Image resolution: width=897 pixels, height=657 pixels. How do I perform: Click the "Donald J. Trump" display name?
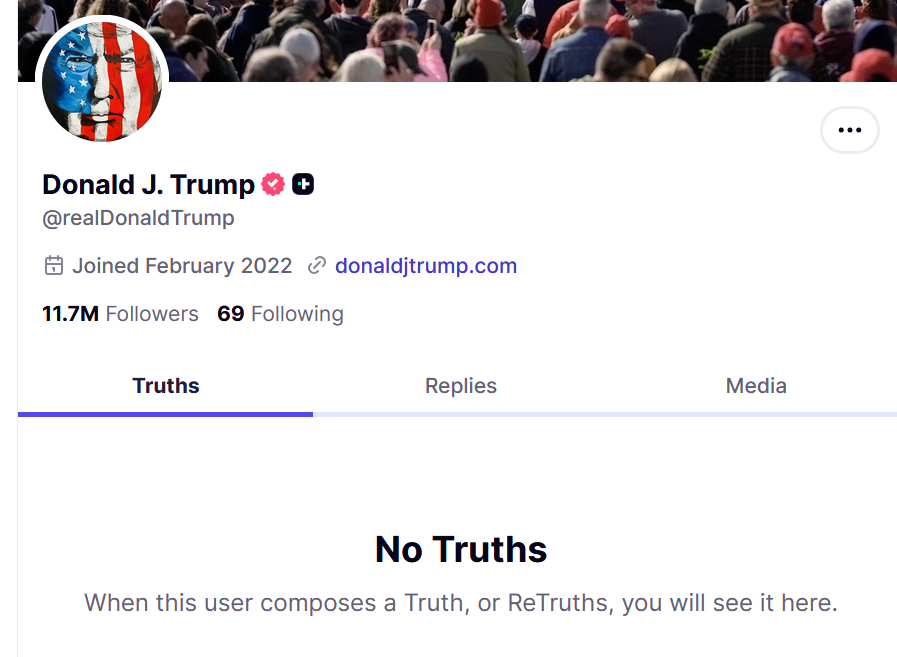click(x=148, y=184)
